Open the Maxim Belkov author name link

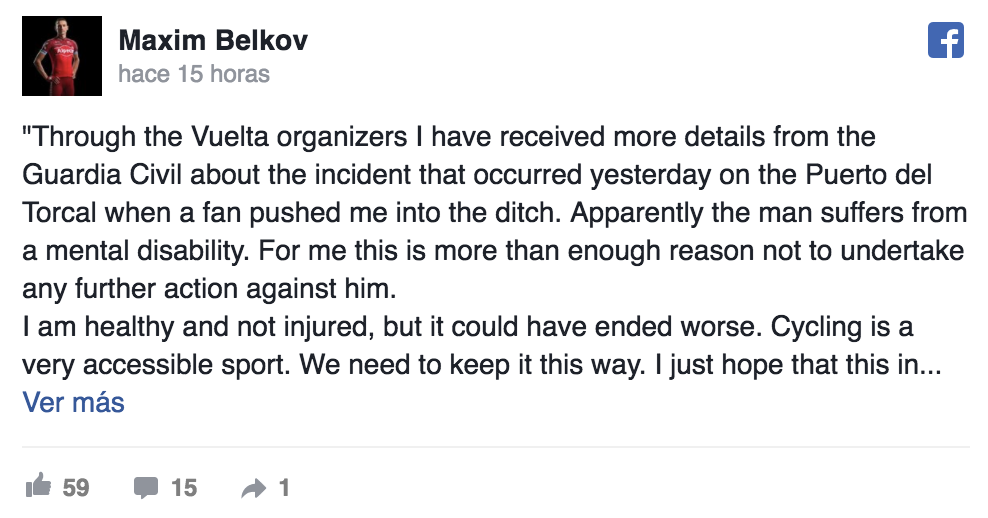point(212,41)
